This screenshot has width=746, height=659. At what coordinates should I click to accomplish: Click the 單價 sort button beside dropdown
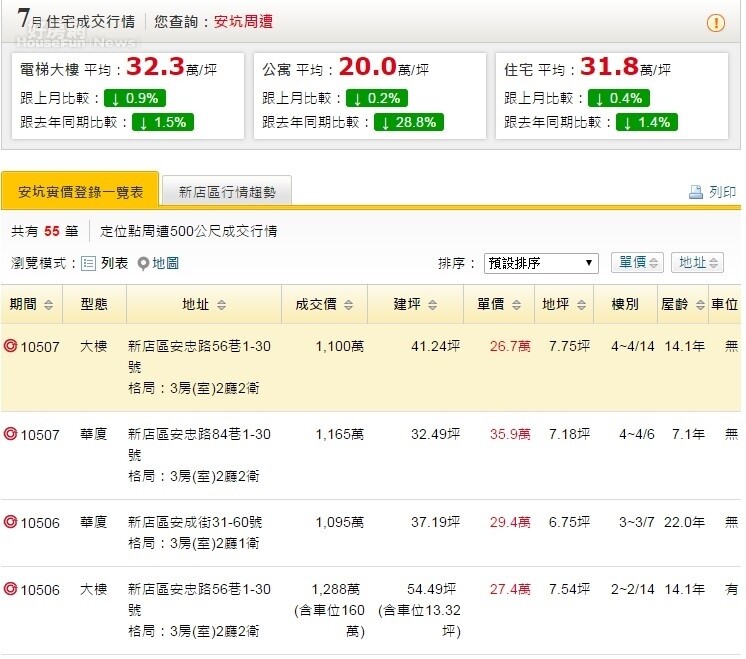(638, 262)
